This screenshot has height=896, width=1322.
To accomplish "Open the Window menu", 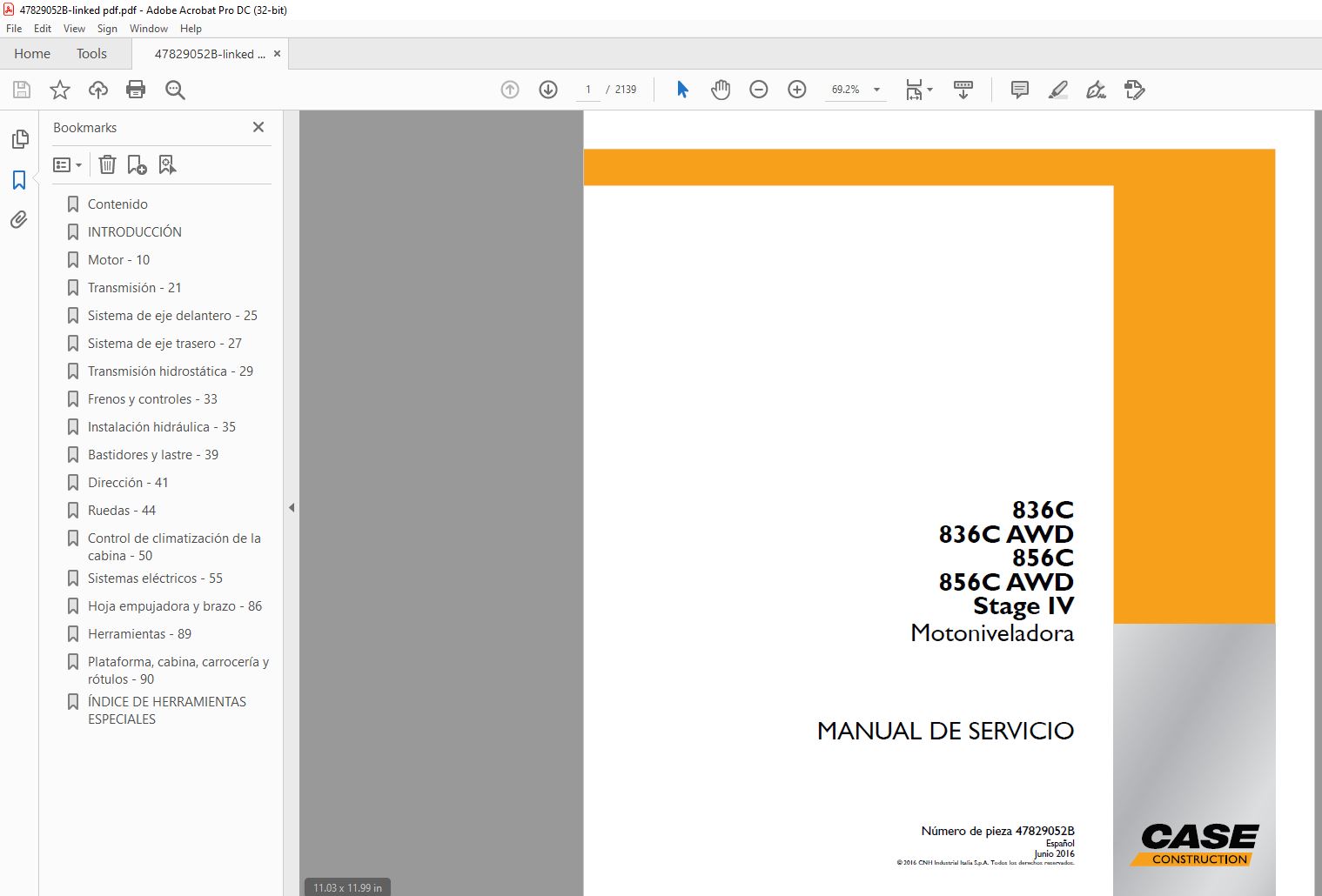I will click(149, 29).
